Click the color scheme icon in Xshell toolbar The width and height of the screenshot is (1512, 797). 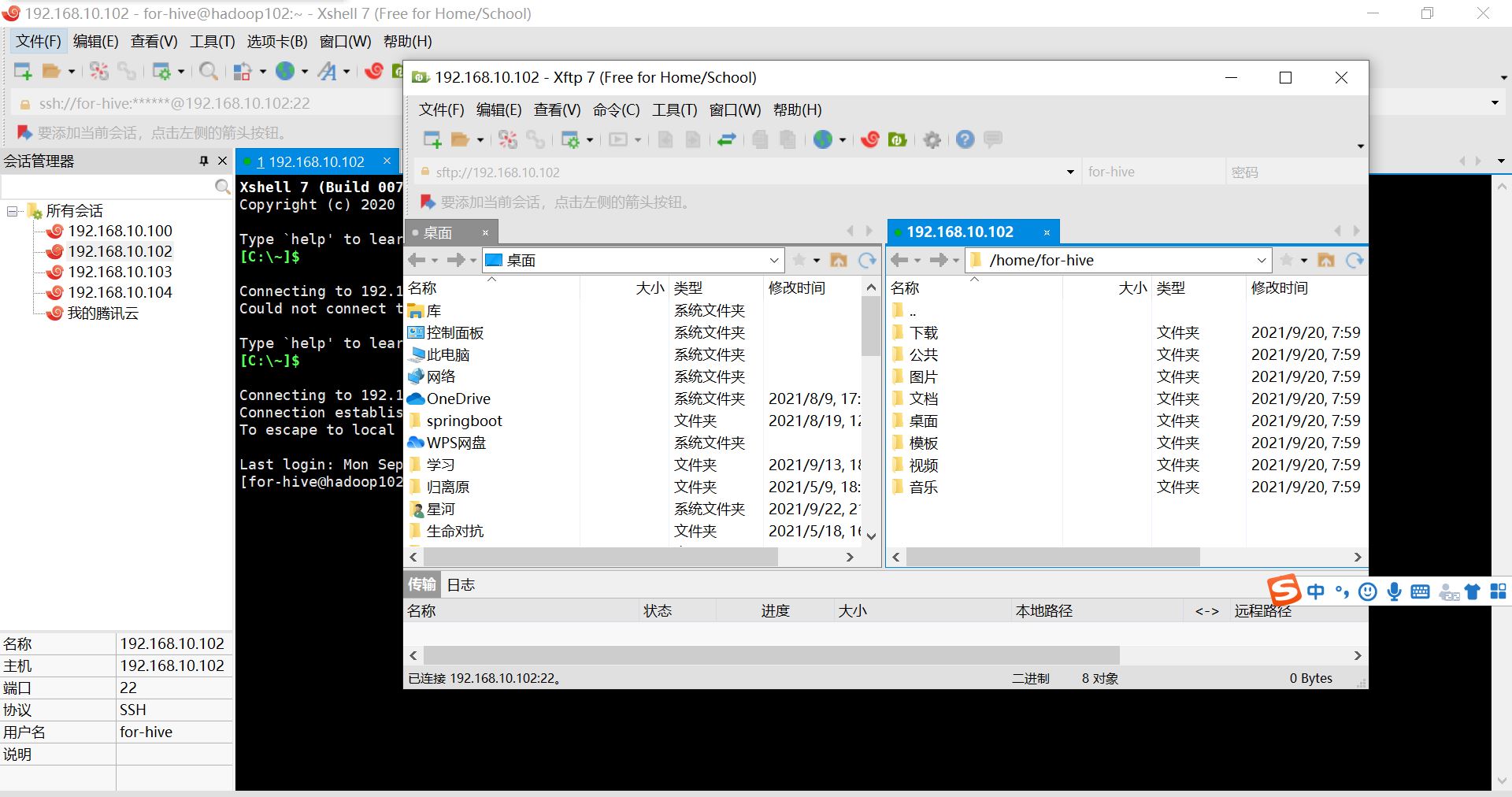pos(243,71)
